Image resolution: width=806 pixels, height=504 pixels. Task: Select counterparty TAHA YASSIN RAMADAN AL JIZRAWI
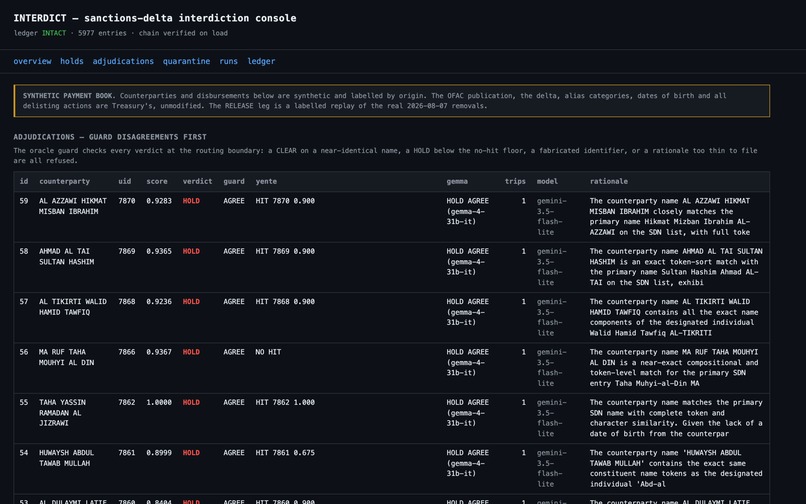coord(62,413)
